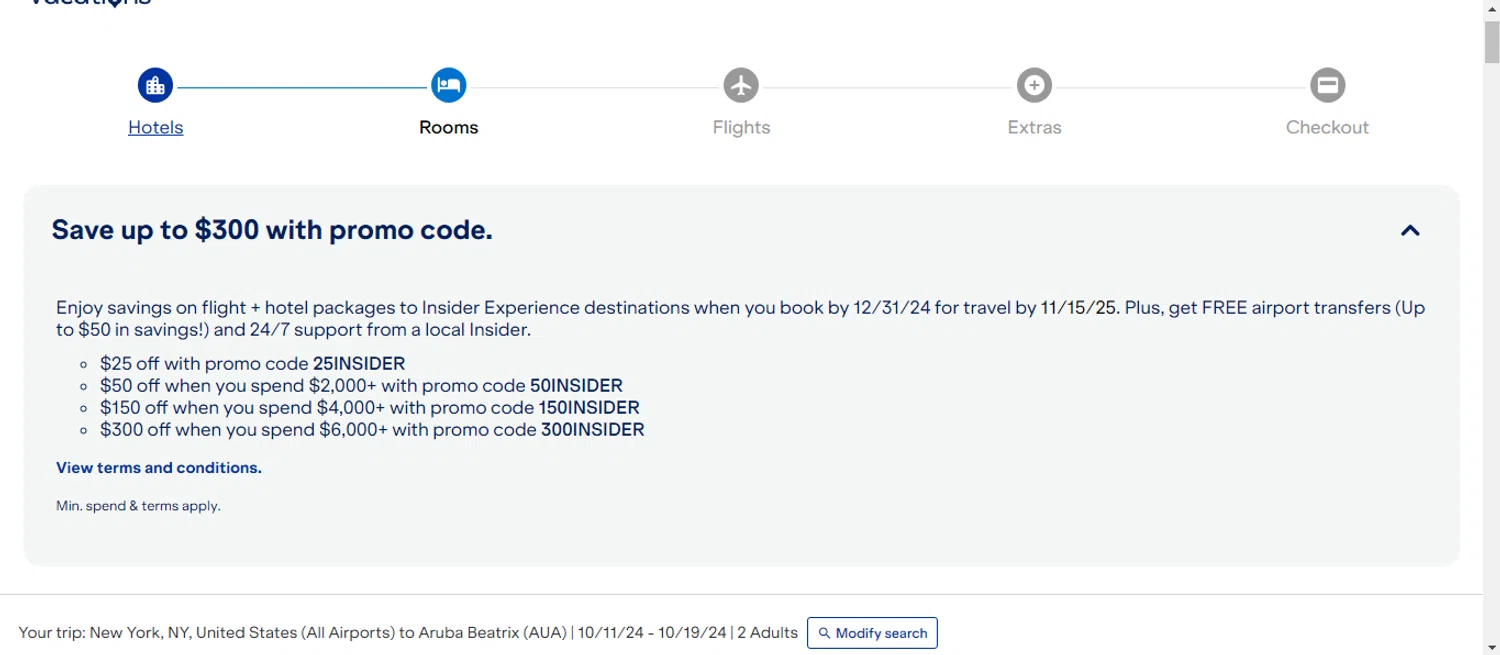1500x655 pixels.
Task: Click the Modify search button
Action: click(872, 633)
